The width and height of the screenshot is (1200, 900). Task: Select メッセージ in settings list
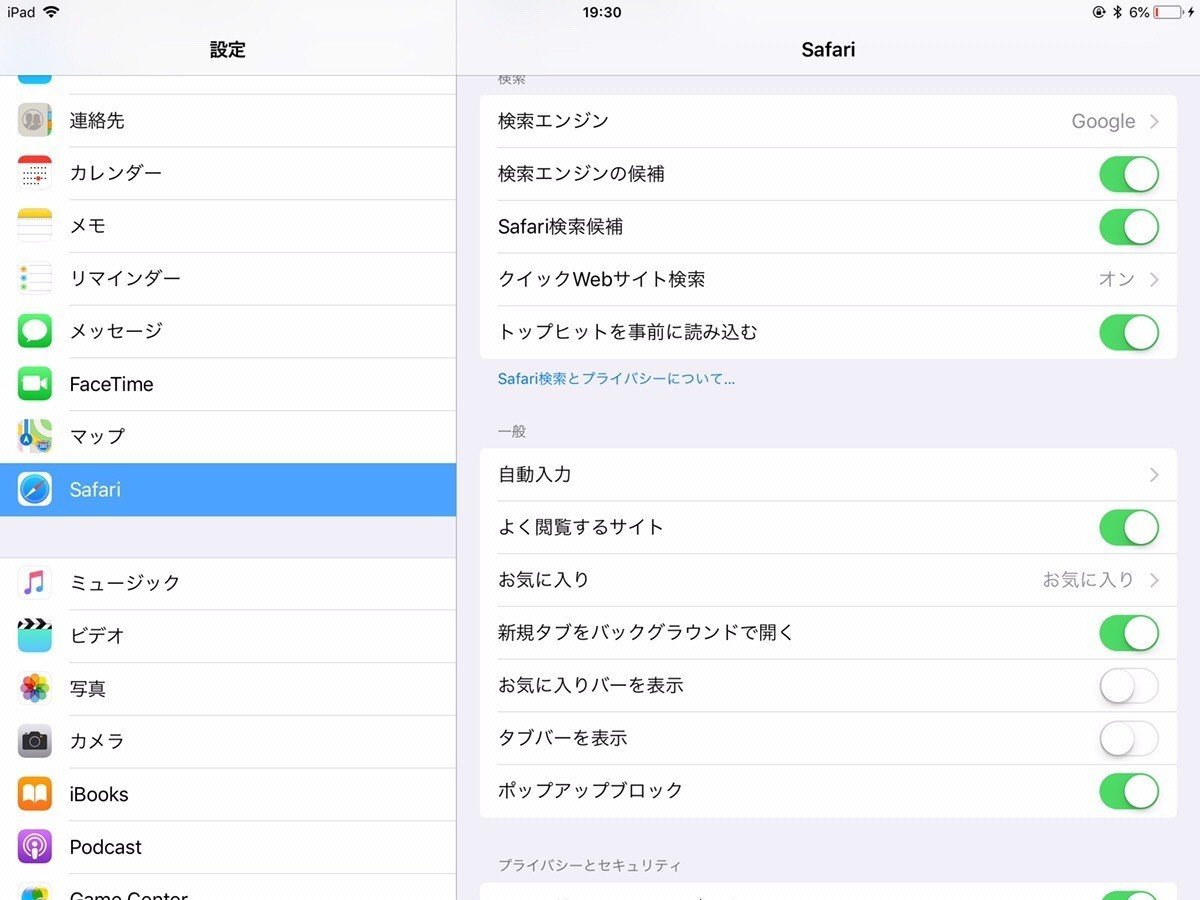coord(228,331)
